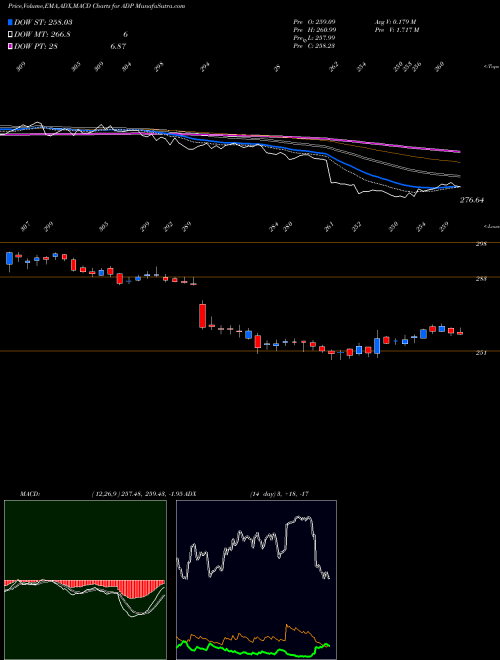
Task: Click the green line in the ADX panel
Action: click(253, 651)
